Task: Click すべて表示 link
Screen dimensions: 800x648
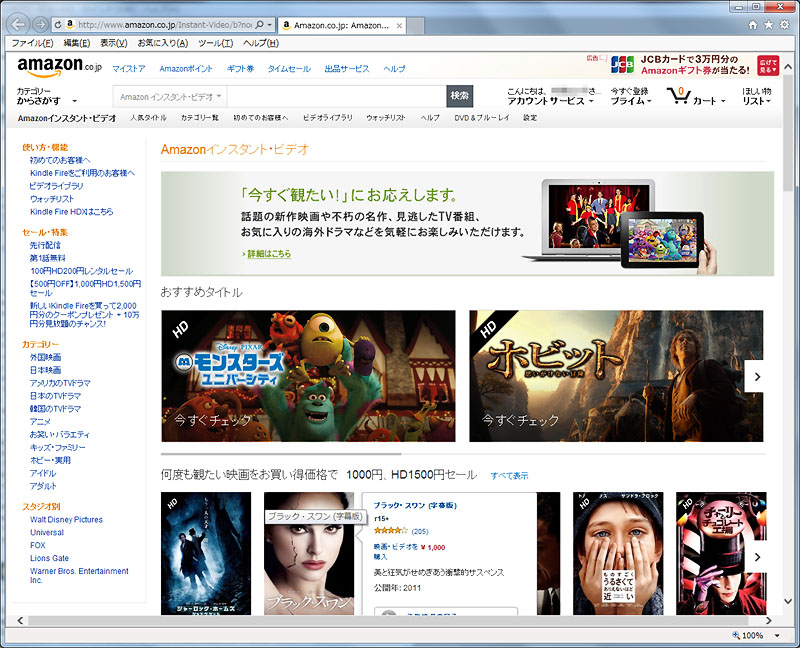Action: click(509, 476)
